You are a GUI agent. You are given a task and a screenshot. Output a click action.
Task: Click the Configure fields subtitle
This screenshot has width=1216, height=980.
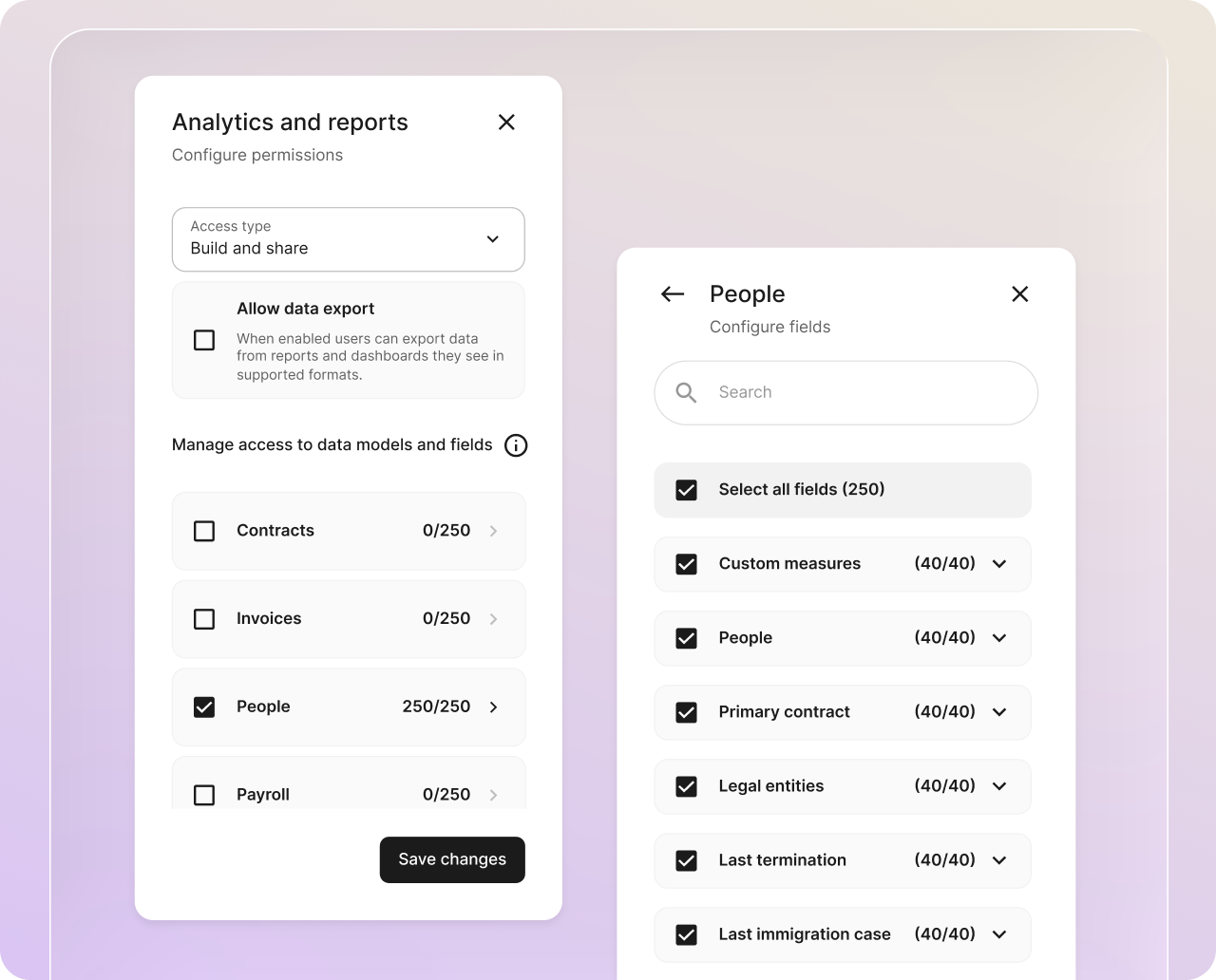[770, 327]
